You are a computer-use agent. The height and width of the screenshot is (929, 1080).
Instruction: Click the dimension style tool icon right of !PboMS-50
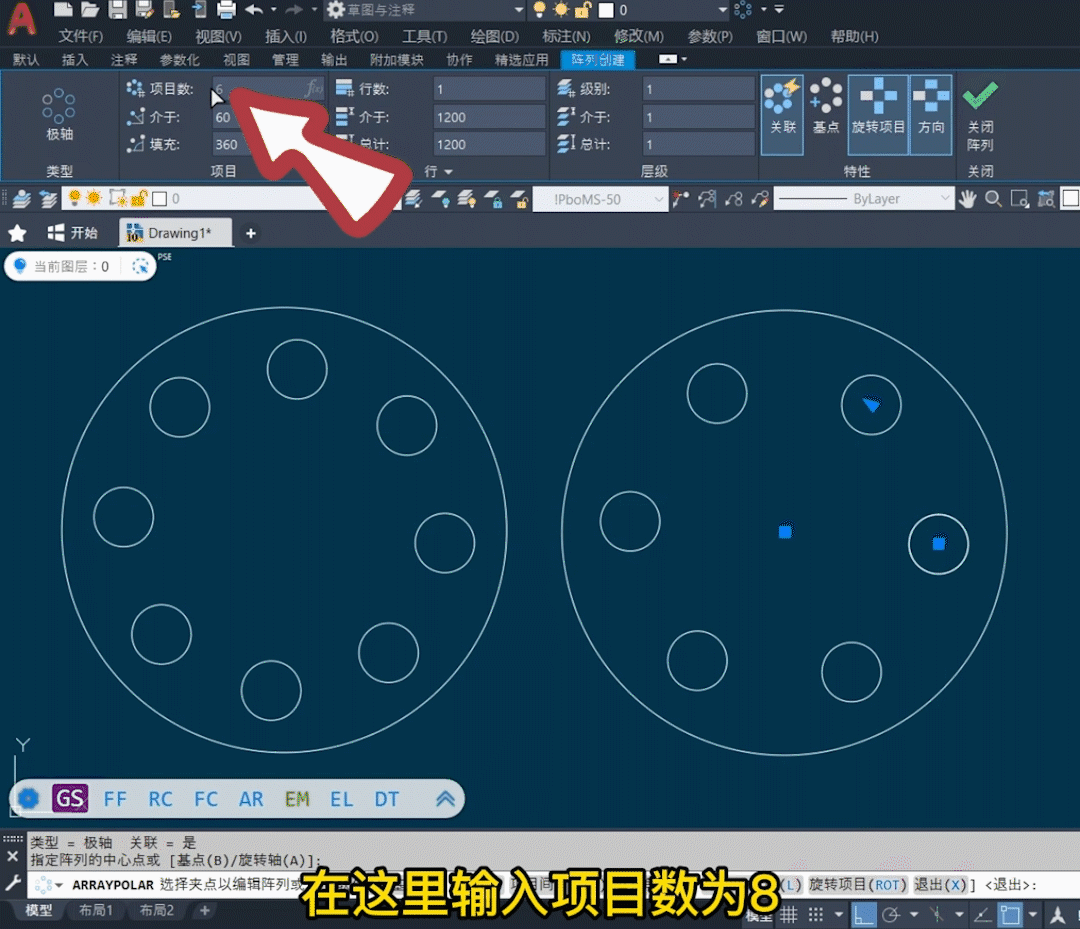pyautogui.click(x=681, y=199)
